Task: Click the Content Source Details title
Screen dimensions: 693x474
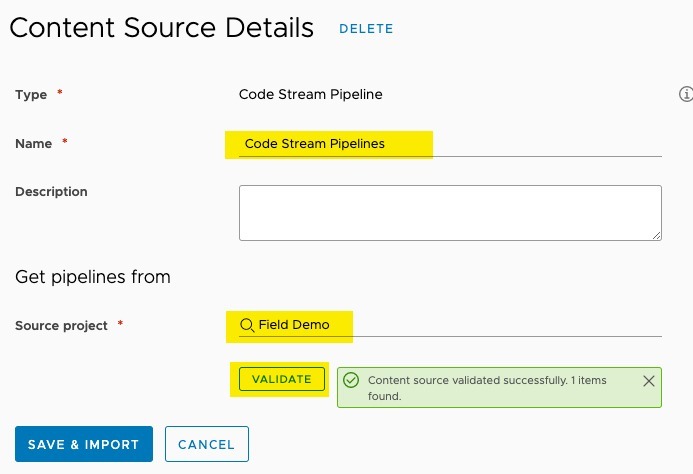Action: [x=162, y=28]
